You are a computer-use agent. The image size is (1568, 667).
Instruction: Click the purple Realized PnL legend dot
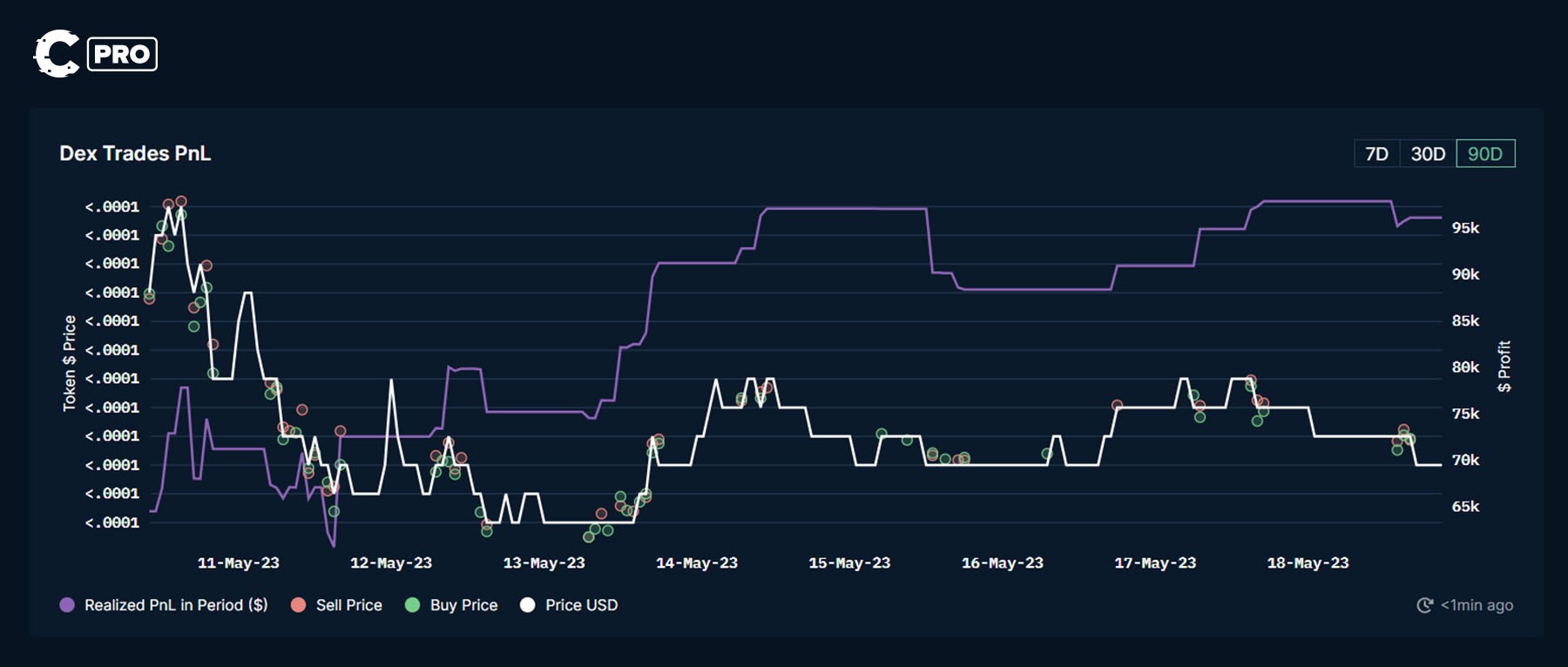pos(67,605)
